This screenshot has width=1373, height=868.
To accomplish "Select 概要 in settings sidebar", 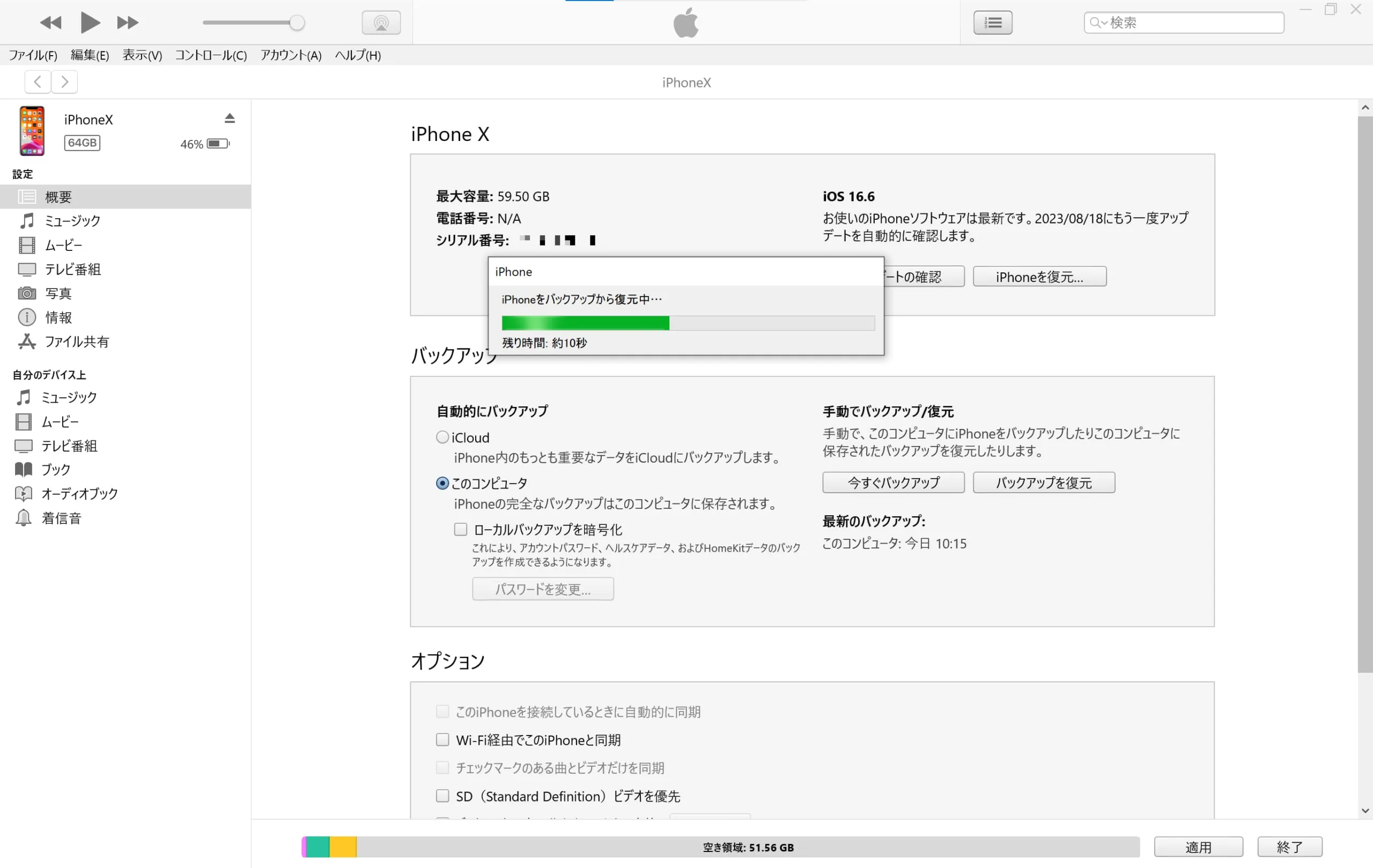I will (126, 197).
